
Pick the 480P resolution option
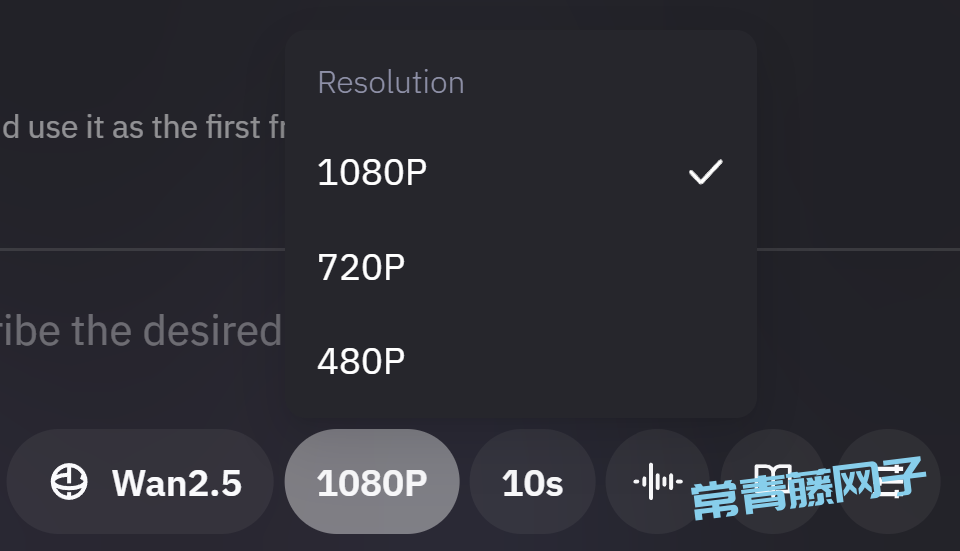coord(361,361)
